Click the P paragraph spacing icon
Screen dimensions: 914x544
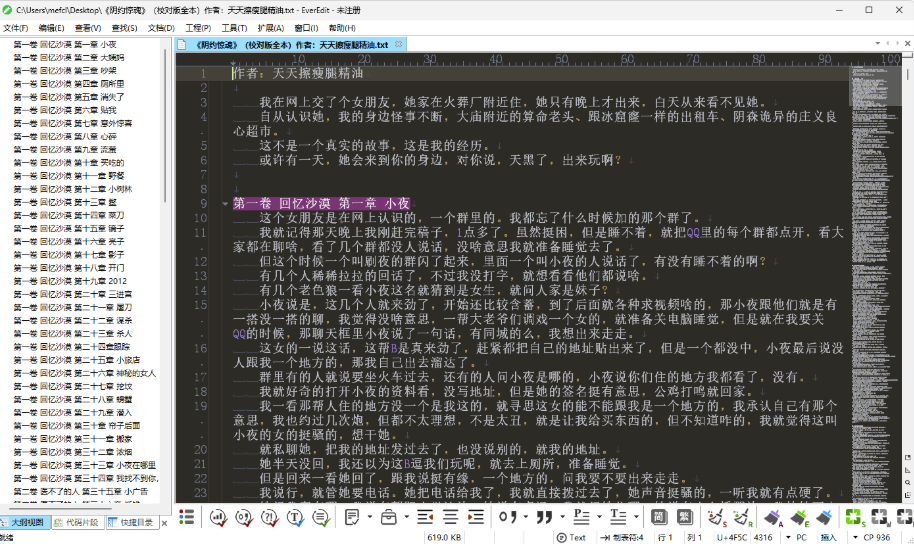(581, 517)
